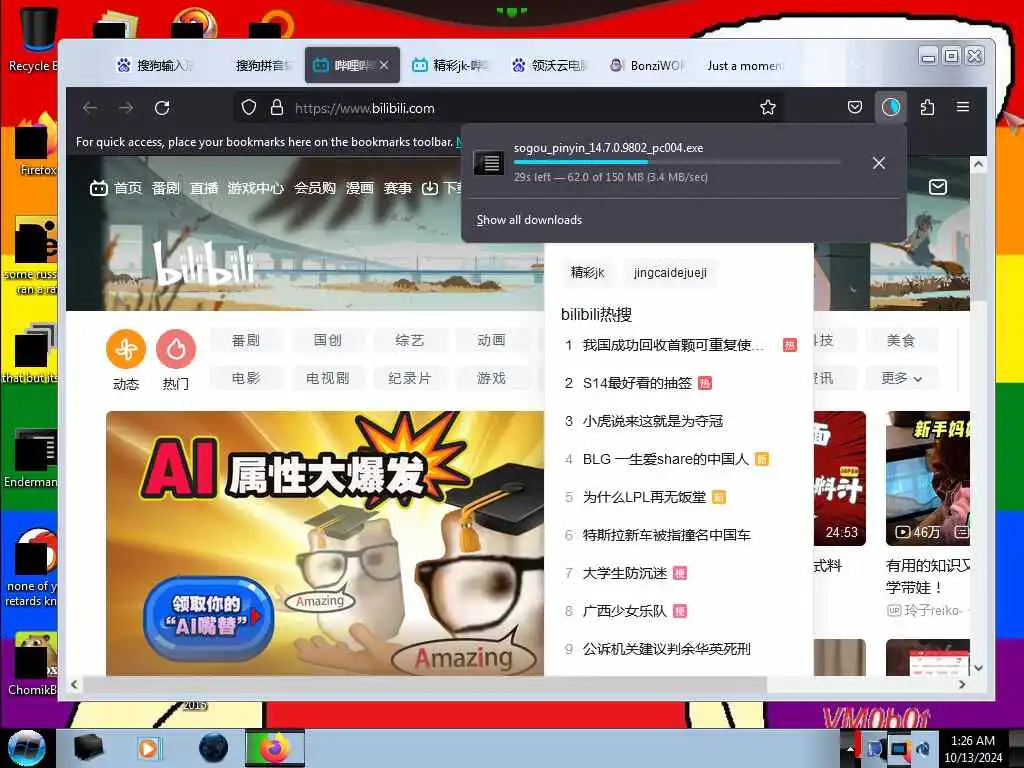
Task: Click the page vertical scrollbar down arrow
Action: [978, 668]
